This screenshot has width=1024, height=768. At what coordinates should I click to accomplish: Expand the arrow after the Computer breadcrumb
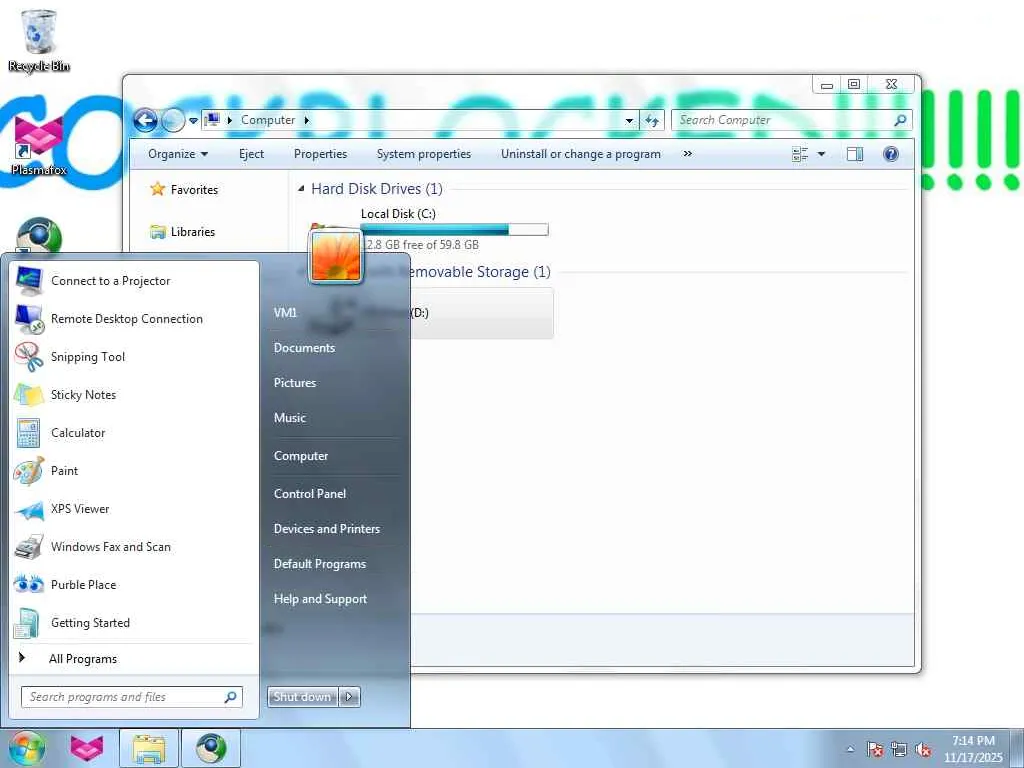click(x=307, y=120)
